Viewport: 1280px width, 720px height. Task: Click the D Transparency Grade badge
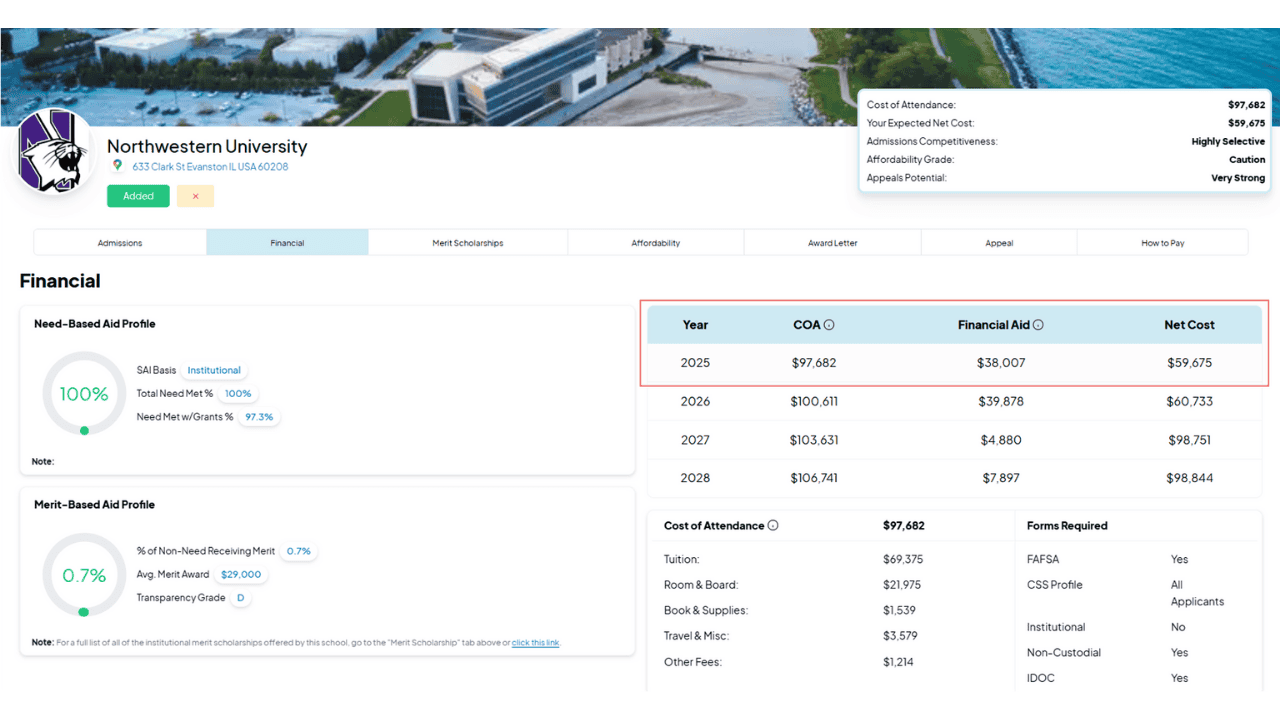[240, 598]
